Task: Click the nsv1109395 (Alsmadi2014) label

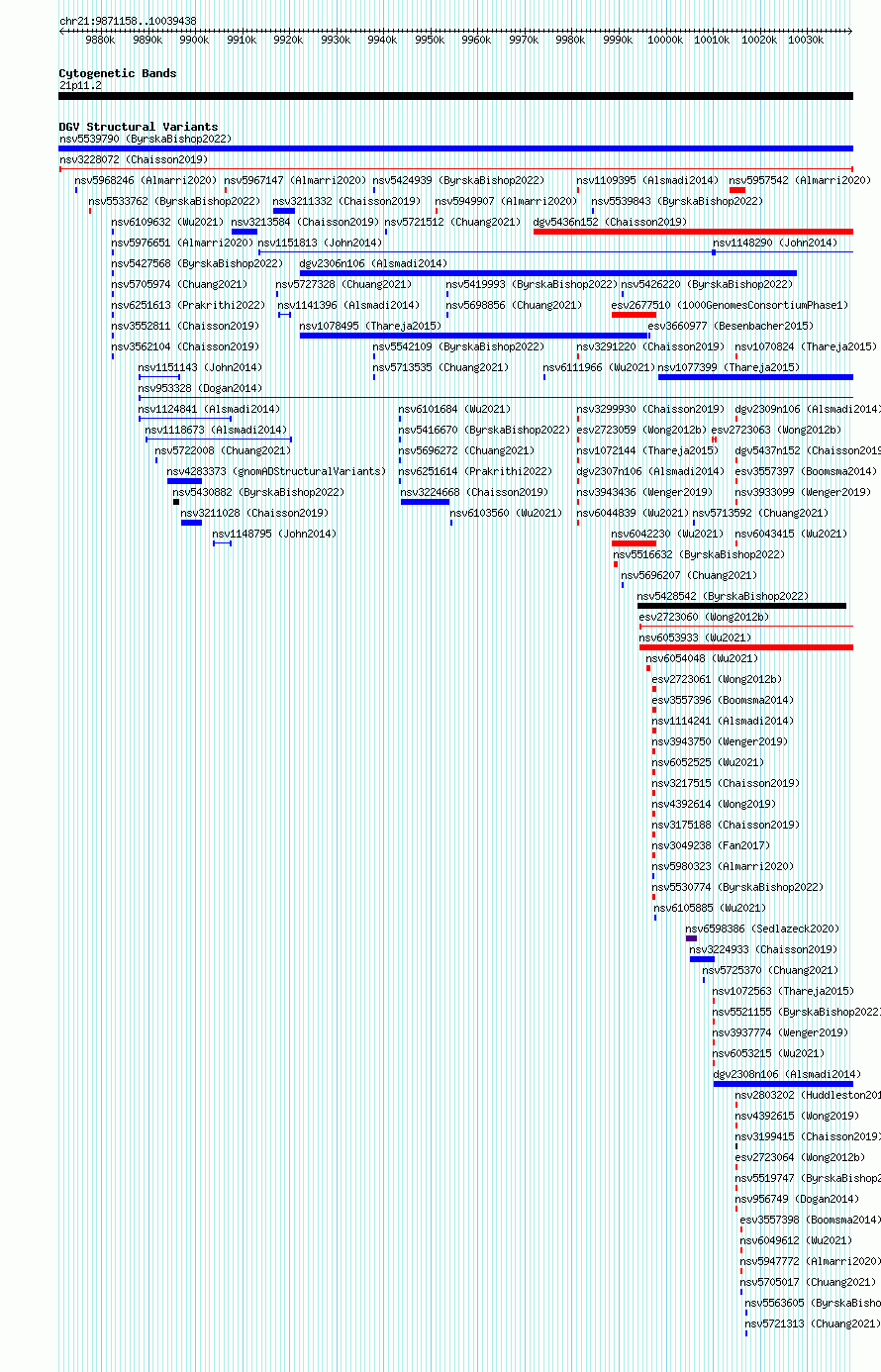Action: 647,180
